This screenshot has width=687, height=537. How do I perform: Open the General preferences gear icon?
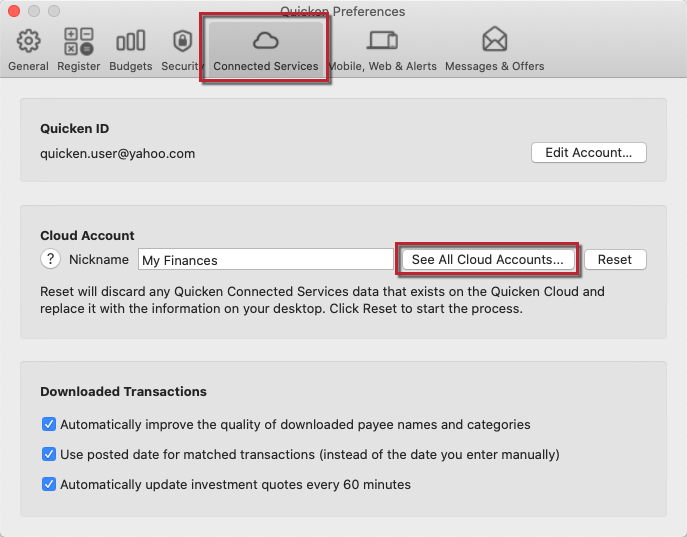pos(28,41)
